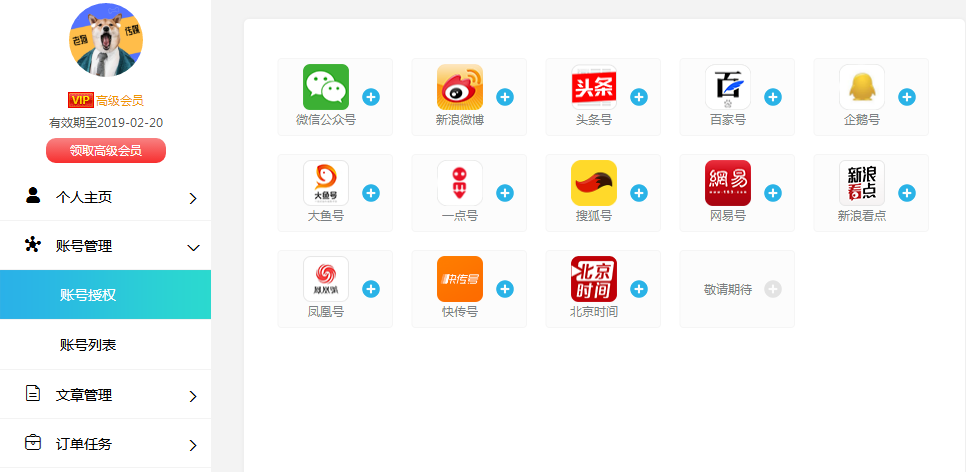Add a 头条号 account with plus button
This screenshot has width=966, height=472.
pos(639,97)
